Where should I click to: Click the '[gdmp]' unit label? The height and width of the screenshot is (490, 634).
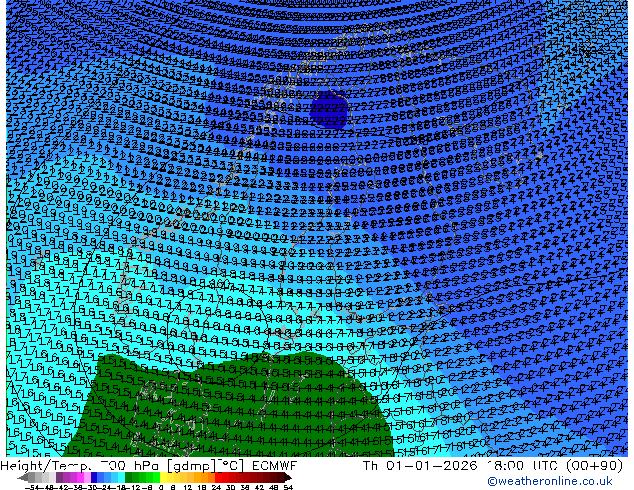[192, 467]
